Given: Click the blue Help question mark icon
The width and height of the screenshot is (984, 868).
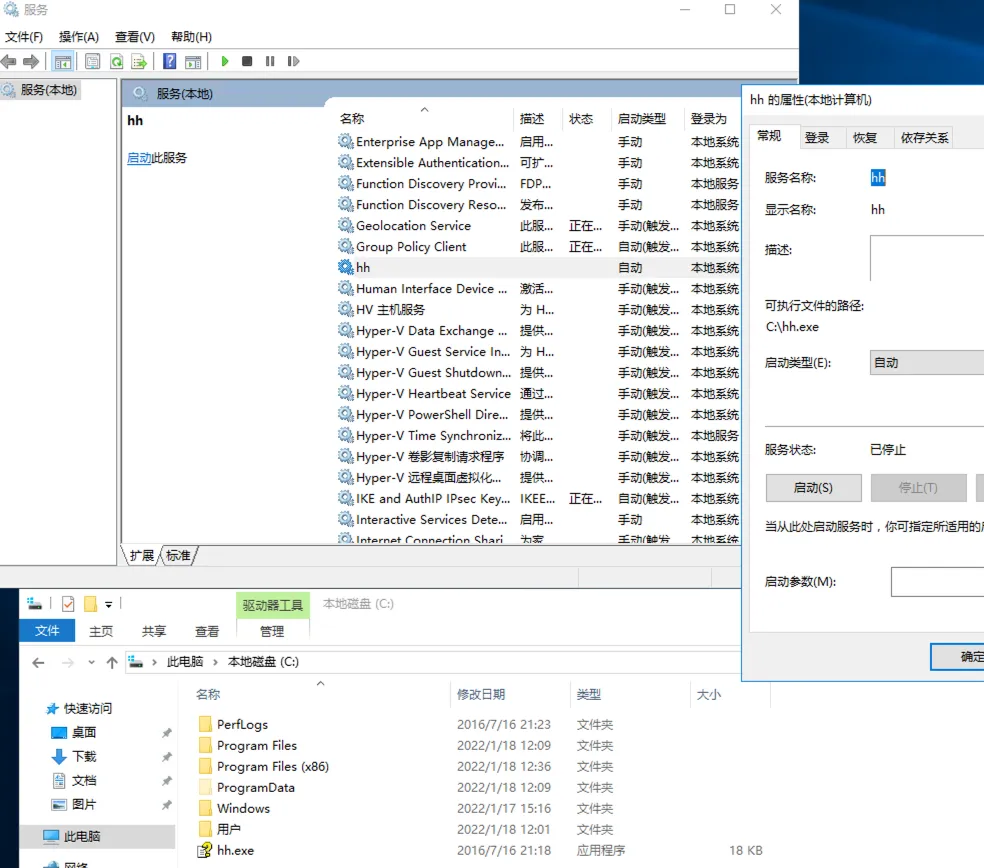Looking at the screenshot, I should pos(170,62).
